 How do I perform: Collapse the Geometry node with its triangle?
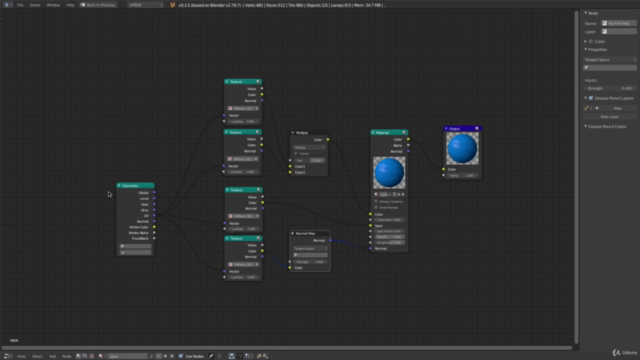pyautogui.click(x=119, y=186)
